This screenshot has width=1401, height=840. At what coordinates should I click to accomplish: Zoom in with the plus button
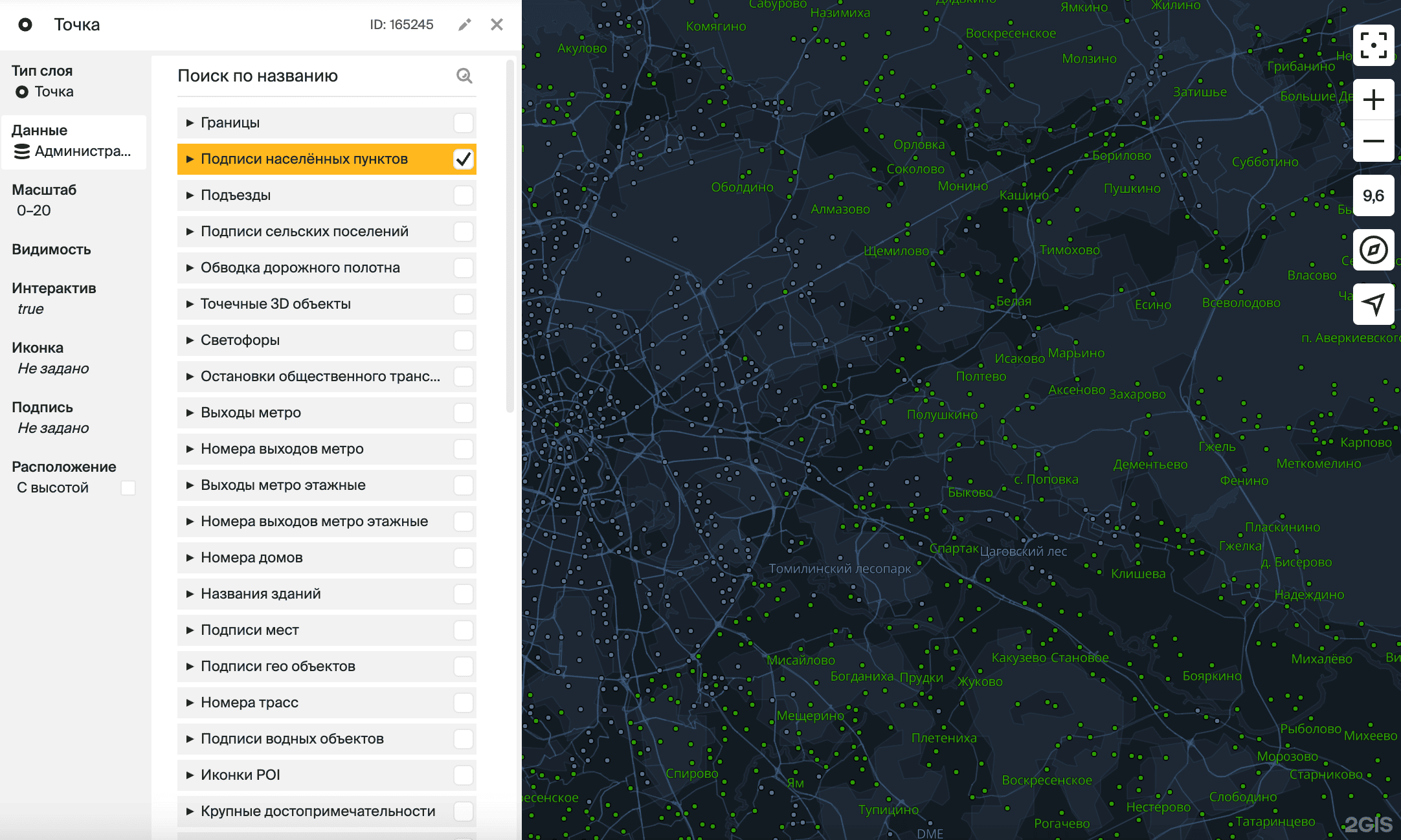pos(1373,100)
